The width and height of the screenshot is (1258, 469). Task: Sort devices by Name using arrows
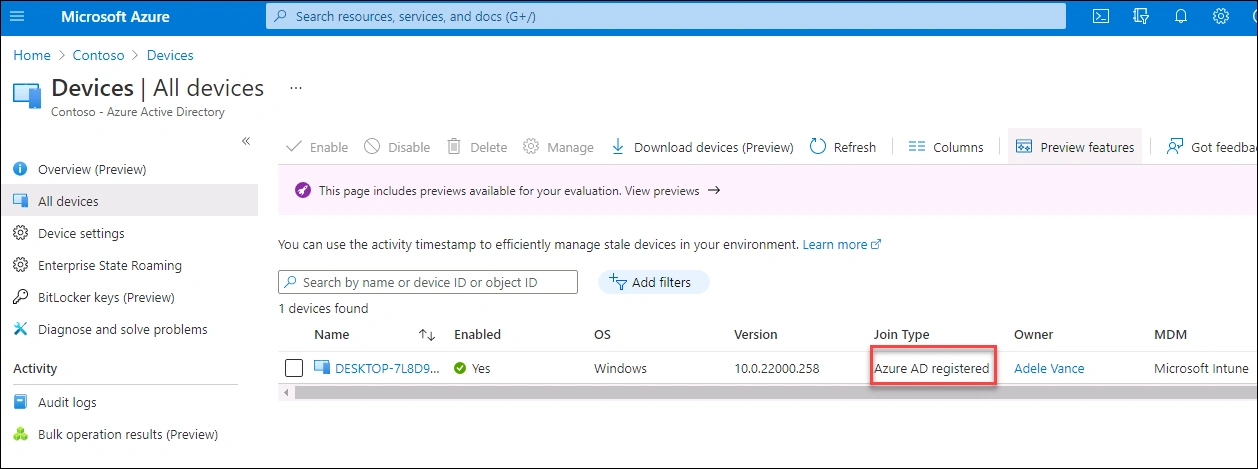click(x=427, y=335)
